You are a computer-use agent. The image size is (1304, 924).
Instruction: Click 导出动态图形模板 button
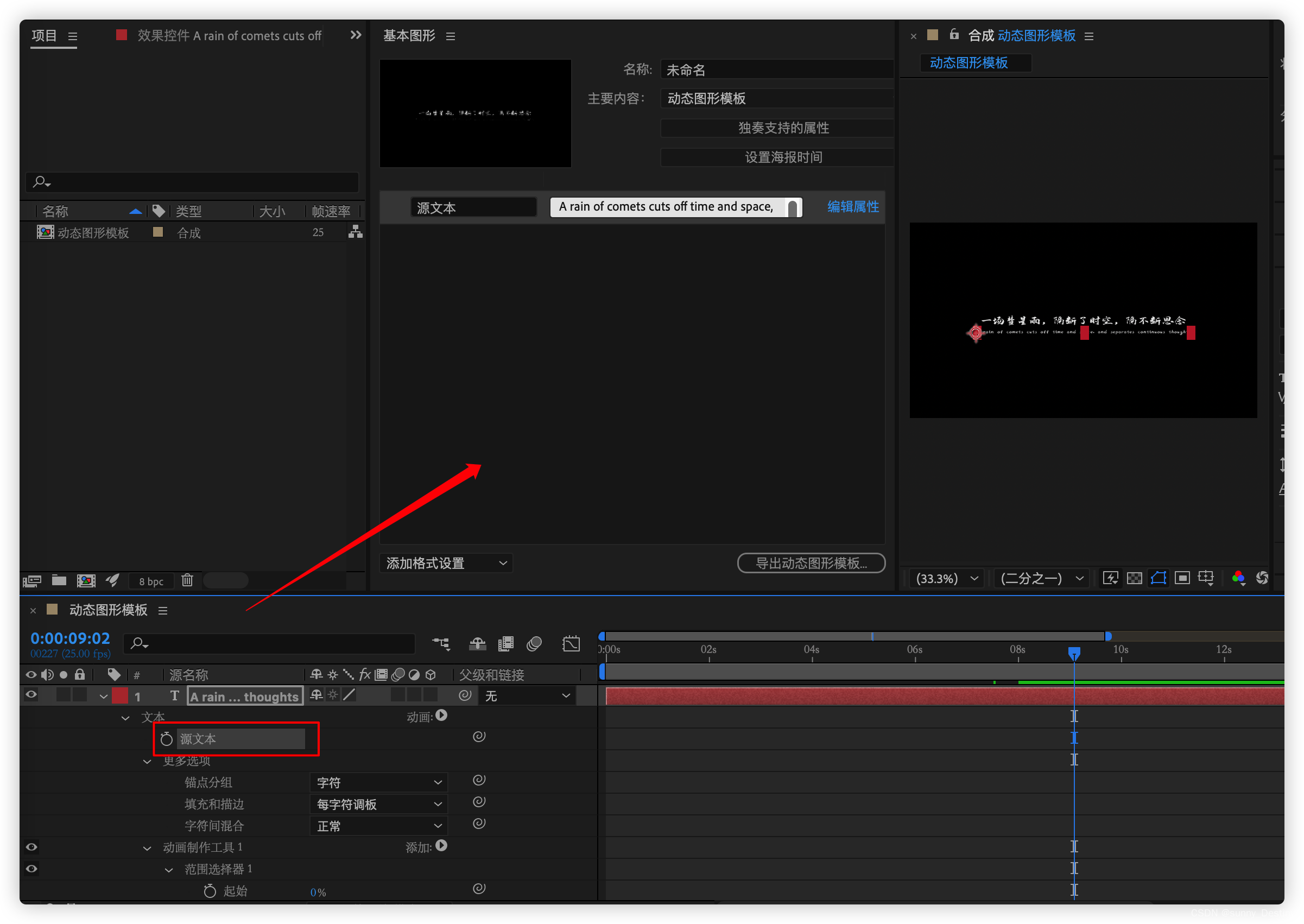[x=811, y=564]
